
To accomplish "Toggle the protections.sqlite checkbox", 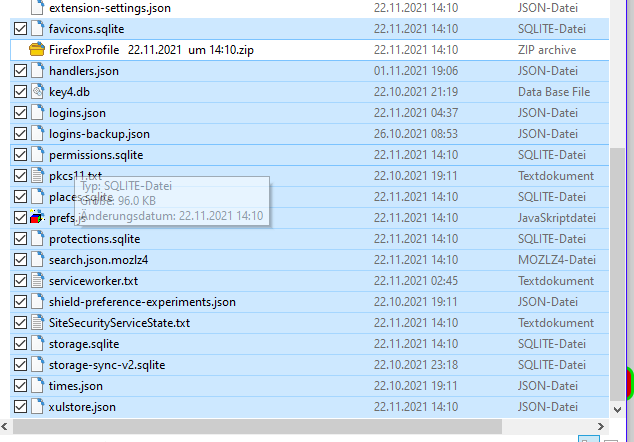I will click(20, 239).
